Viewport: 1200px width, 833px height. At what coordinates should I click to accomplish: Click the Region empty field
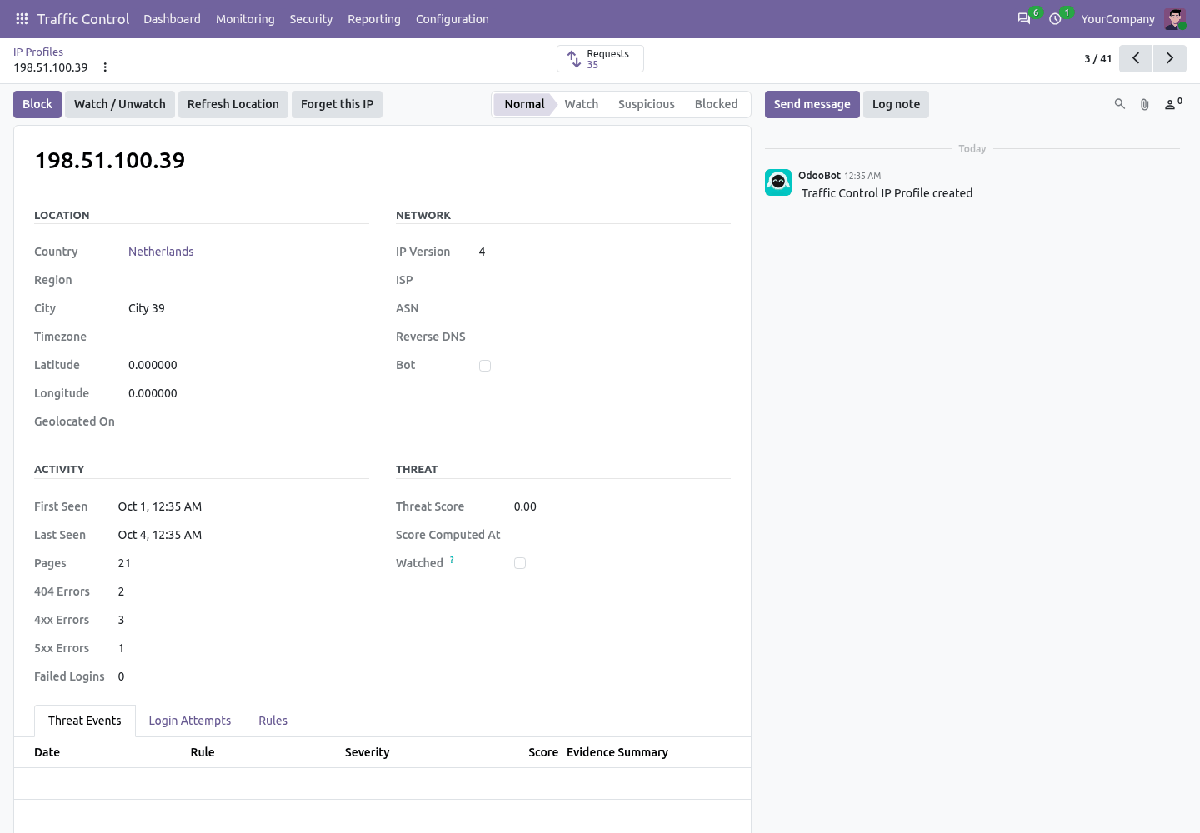click(x=248, y=281)
